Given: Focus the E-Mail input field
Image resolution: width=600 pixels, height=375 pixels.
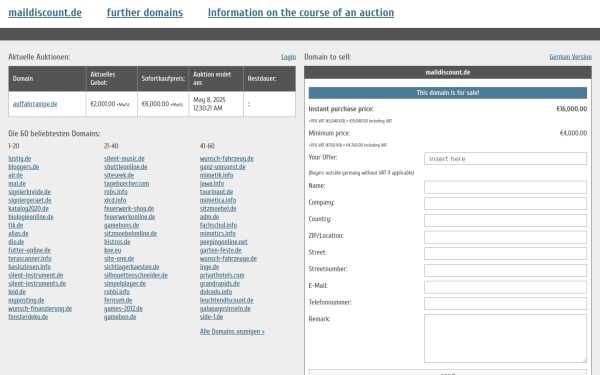Looking at the screenshot, I should (505, 287).
